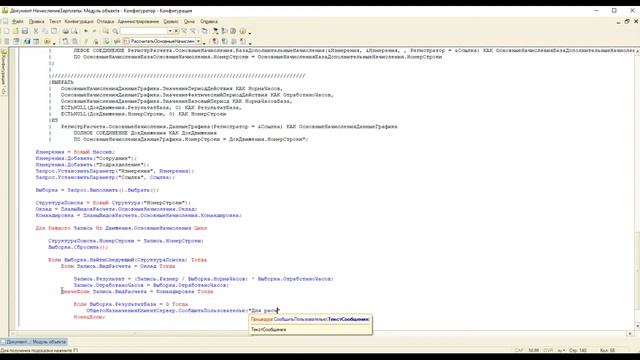Click the Print preview toolbar icon
The width and height of the screenshot is (640, 360).
(x=74, y=31)
